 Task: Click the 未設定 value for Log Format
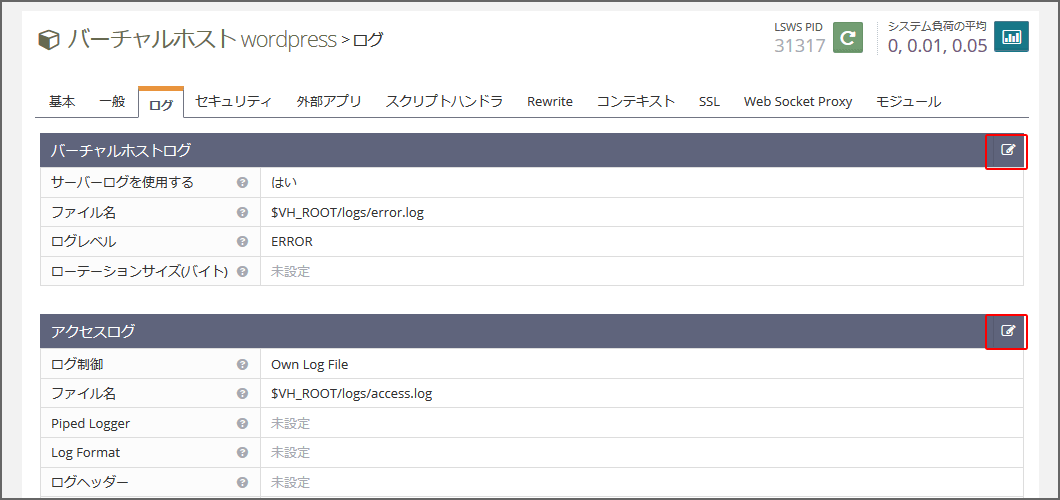tap(291, 453)
